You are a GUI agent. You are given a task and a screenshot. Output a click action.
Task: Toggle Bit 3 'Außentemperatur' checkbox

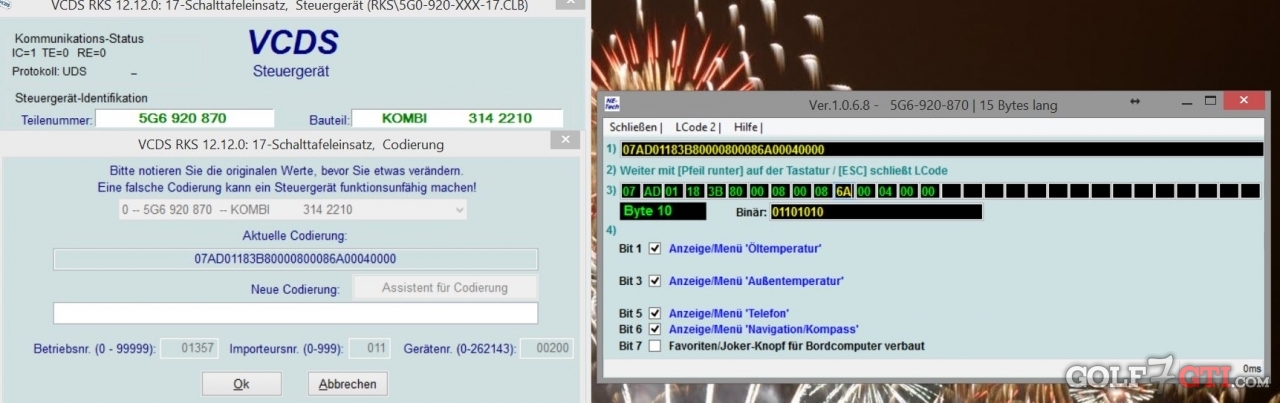[x=655, y=281]
